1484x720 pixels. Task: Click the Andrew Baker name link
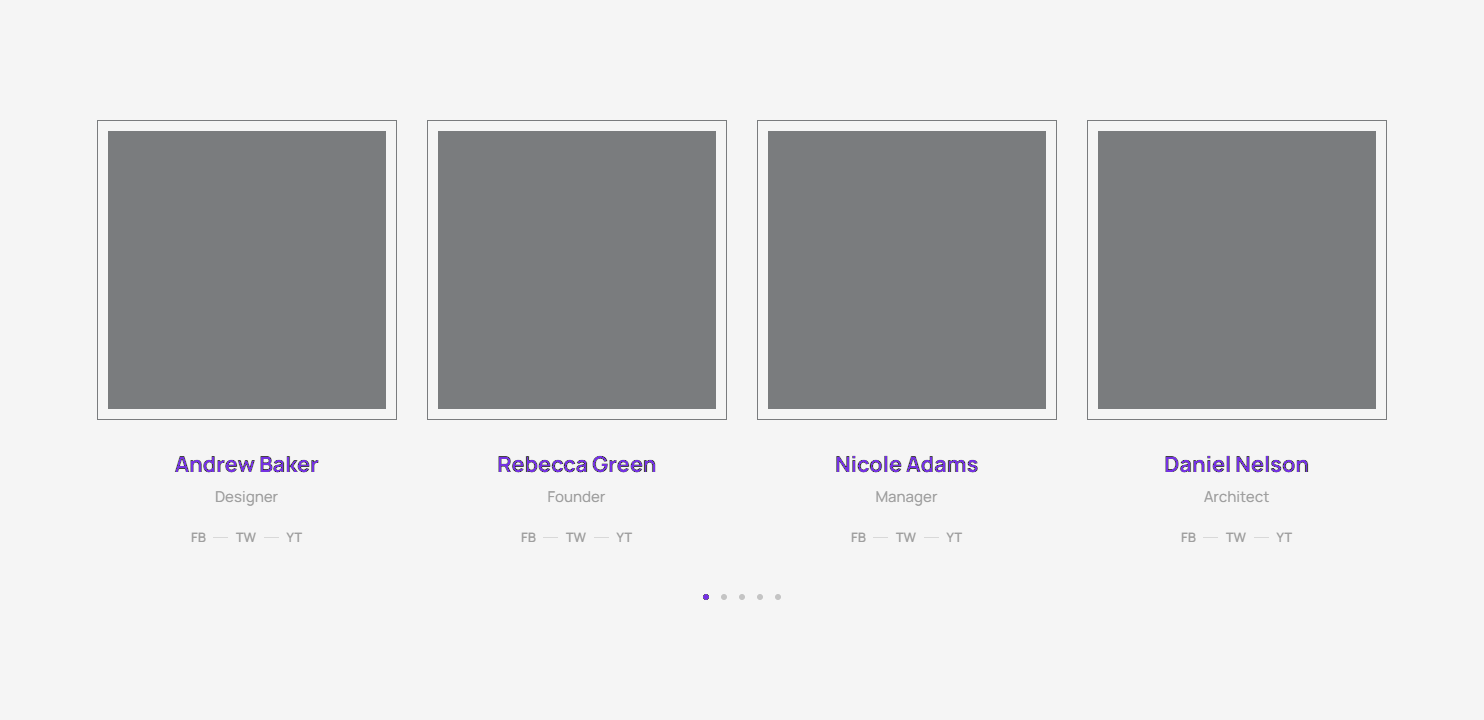246,464
